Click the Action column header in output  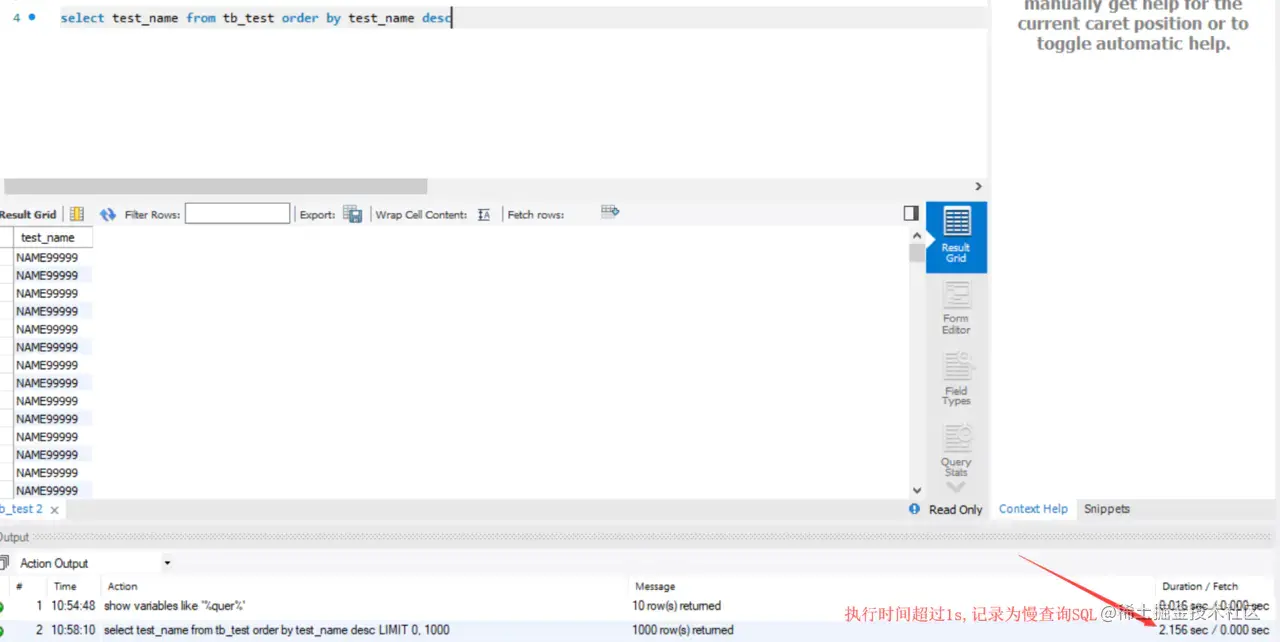point(123,586)
